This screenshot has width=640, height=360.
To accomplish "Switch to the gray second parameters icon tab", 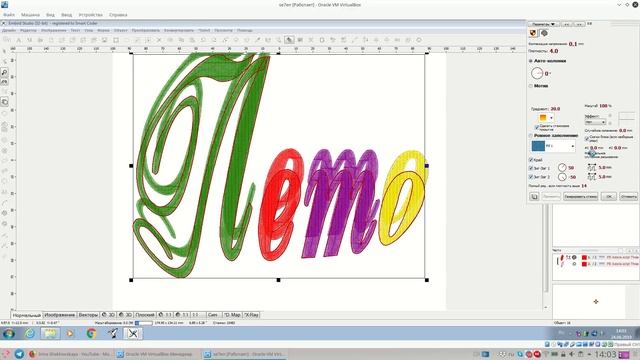I will point(544,33).
